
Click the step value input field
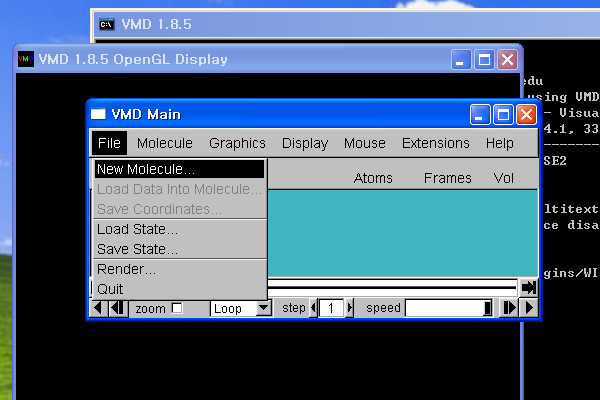(x=331, y=308)
